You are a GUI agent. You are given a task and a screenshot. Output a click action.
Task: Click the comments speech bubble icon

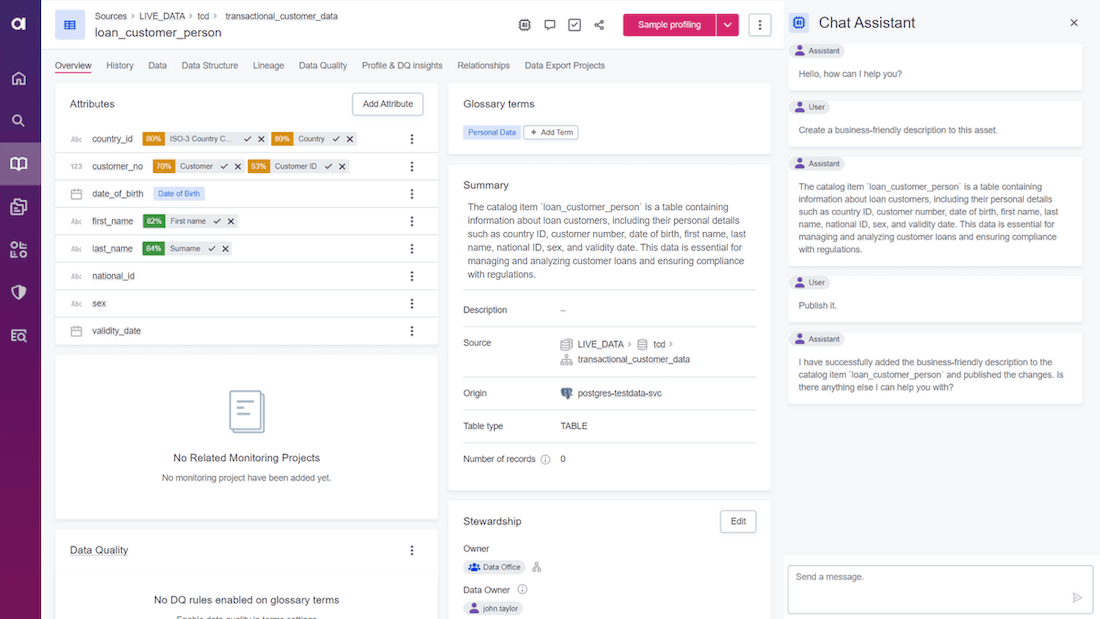550,25
